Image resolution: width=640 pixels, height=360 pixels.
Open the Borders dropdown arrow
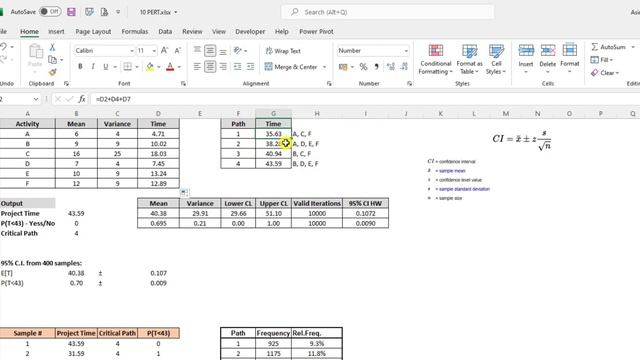coord(137,67)
